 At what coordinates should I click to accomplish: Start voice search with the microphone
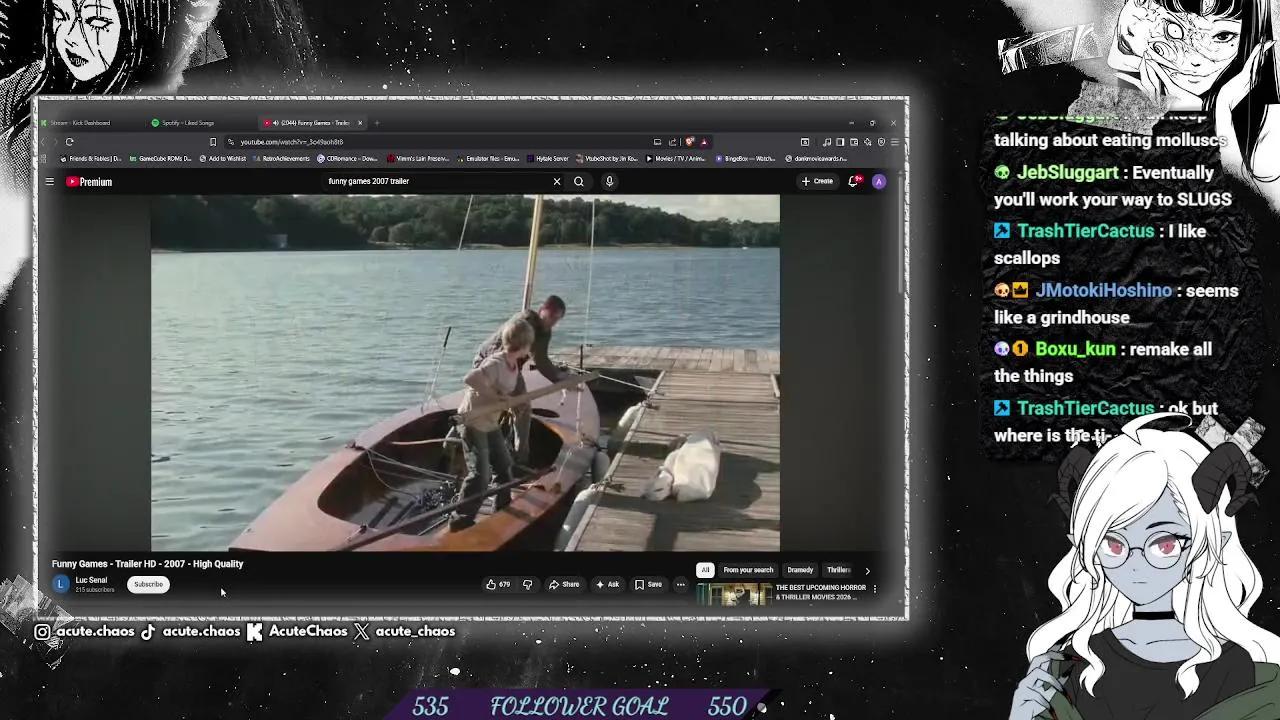609,182
